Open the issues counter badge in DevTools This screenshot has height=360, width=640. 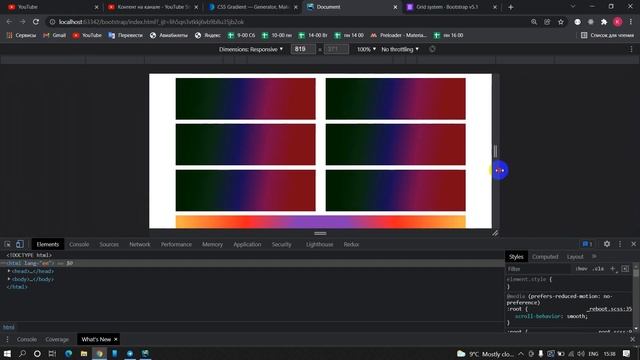pyautogui.click(x=587, y=244)
